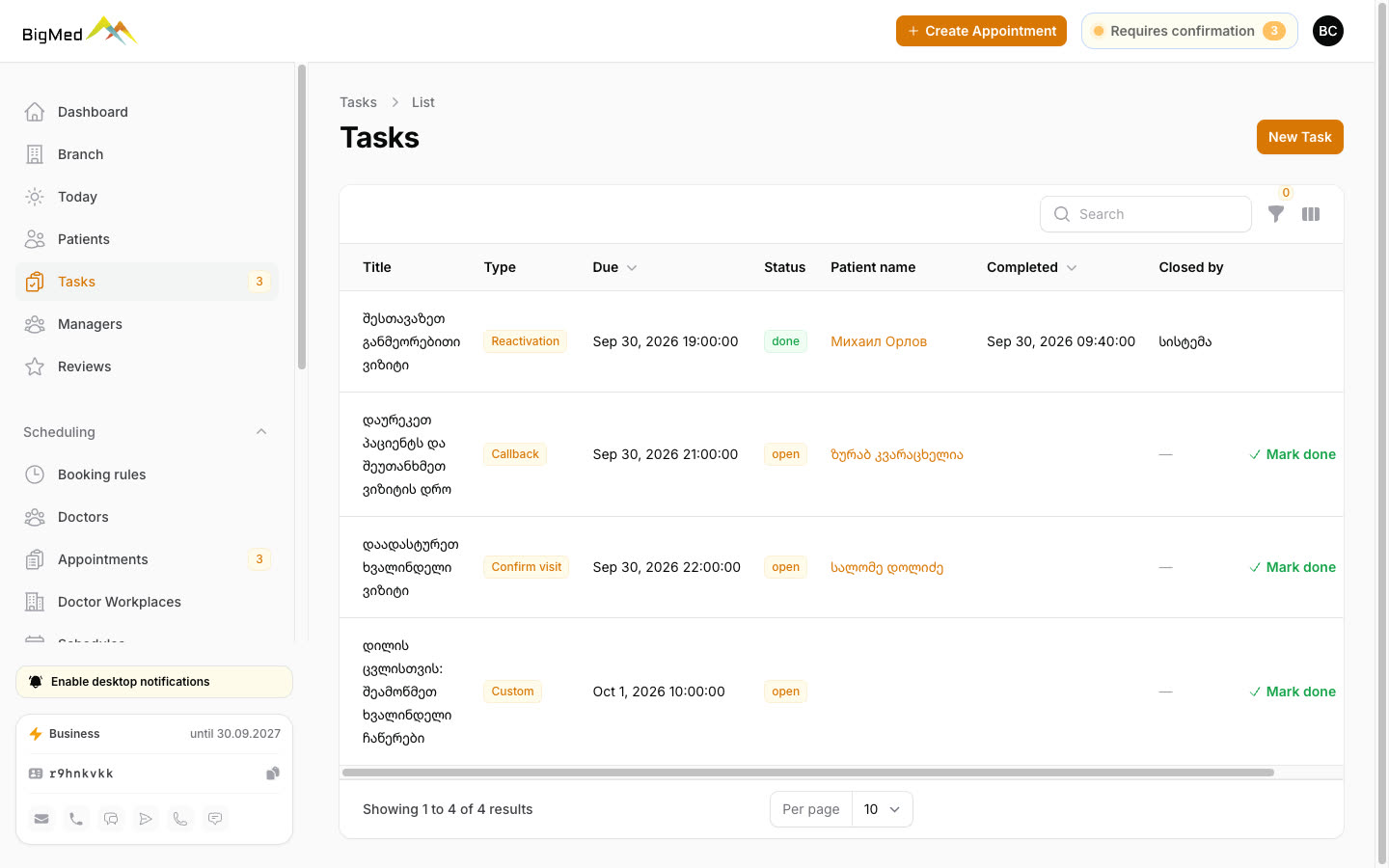Image resolution: width=1389 pixels, height=868 pixels.
Task: Click the Tasks breadcrumb link
Action: tap(358, 102)
